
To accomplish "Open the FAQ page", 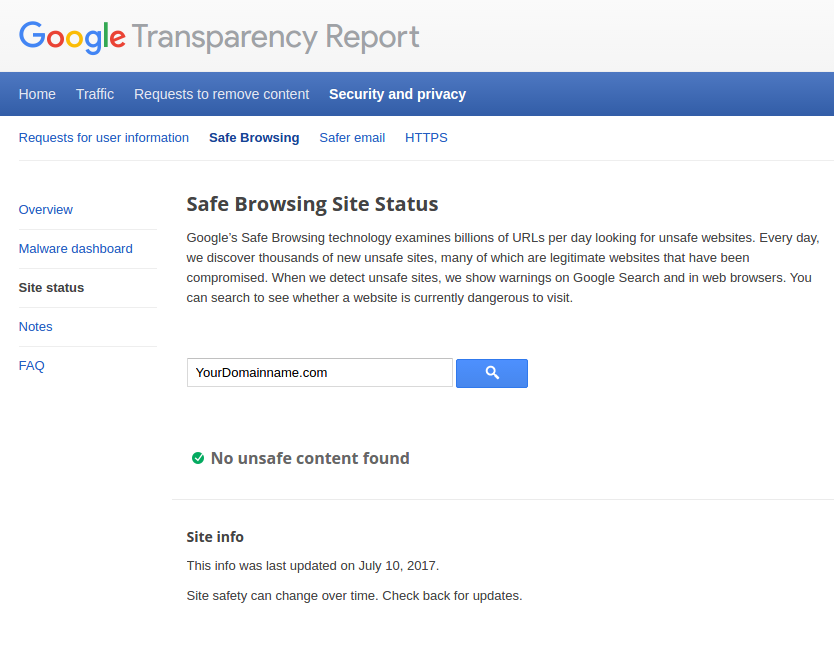I will [31, 365].
